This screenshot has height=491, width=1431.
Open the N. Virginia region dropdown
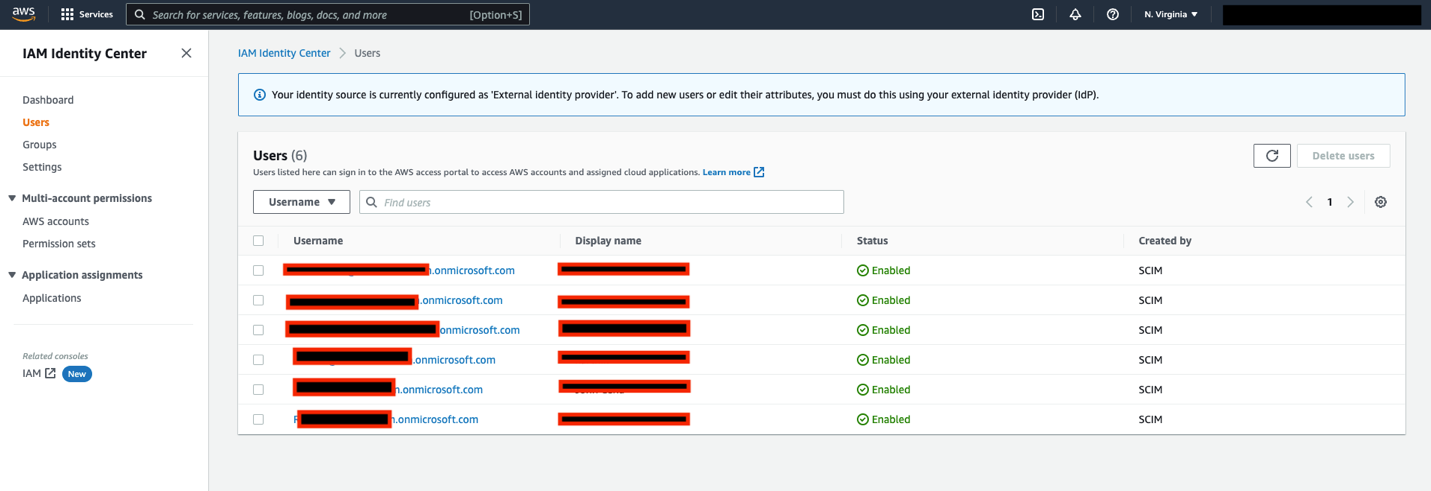click(1171, 15)
